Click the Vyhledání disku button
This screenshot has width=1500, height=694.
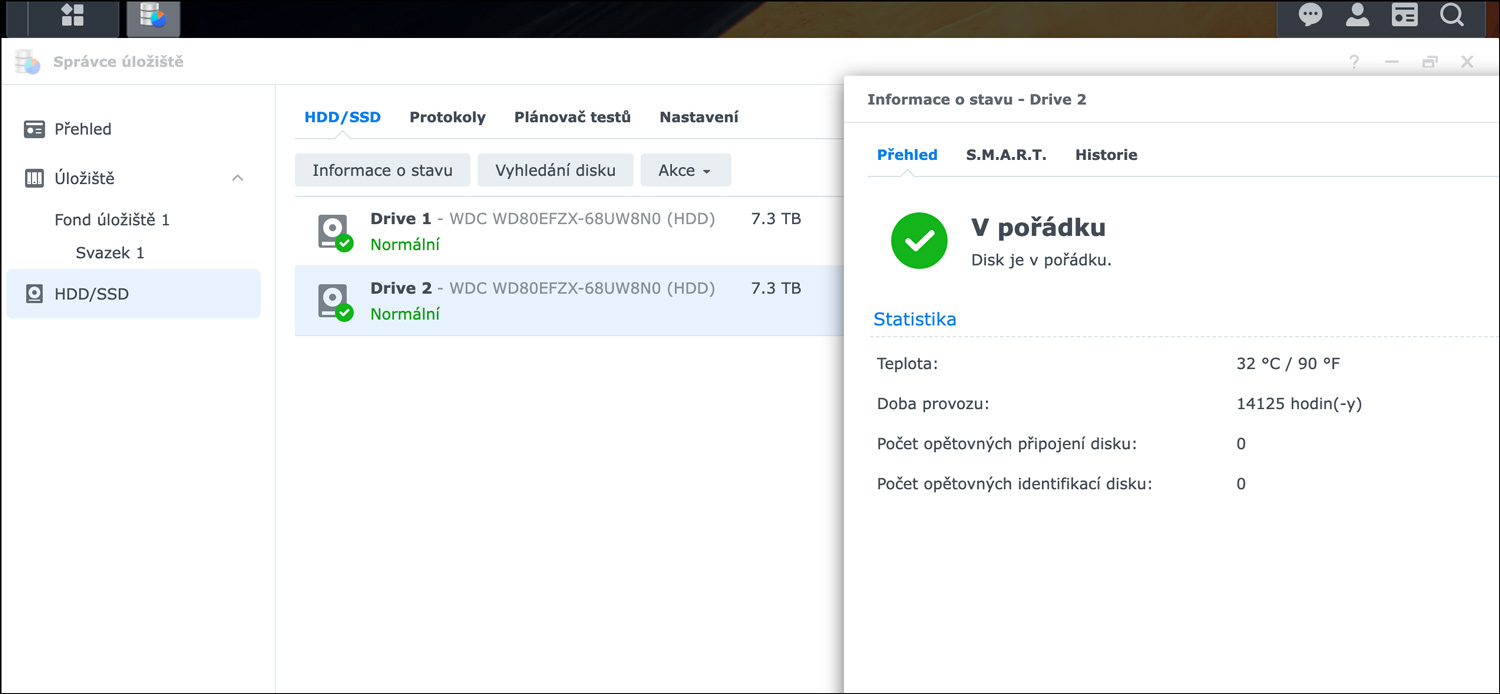click(555, 170)
